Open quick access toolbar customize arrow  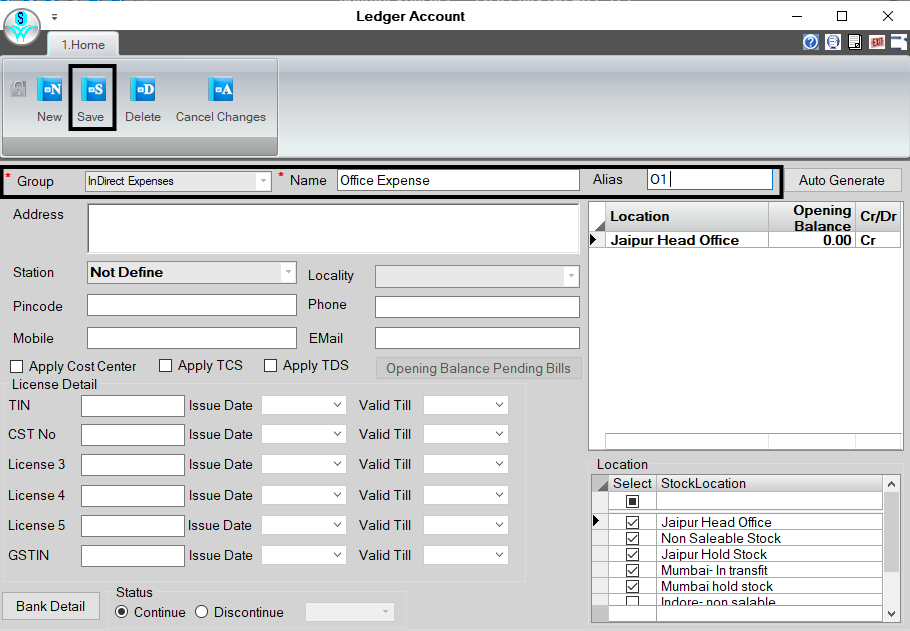(55, 17)
